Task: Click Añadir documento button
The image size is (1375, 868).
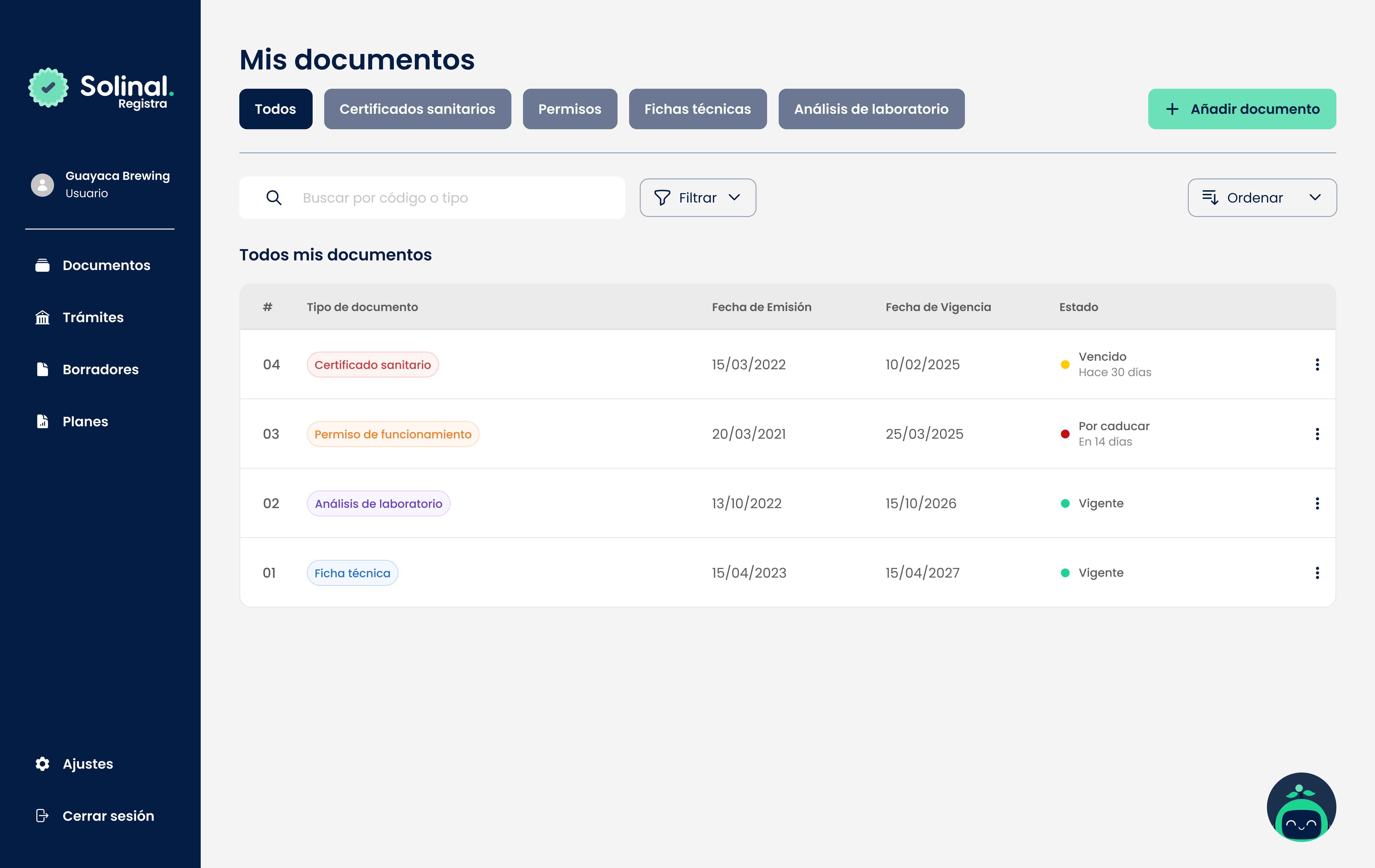Action: [x=1241, y=109]
